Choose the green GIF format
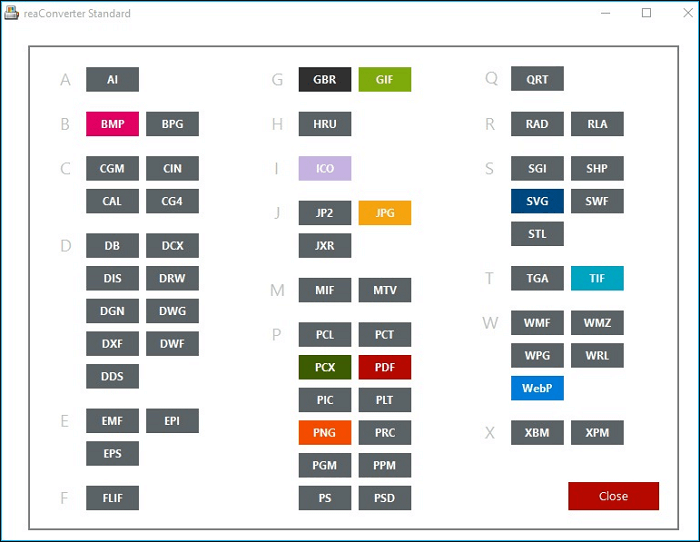Image resolution: width=700 pixels, height=542 pixels. point(385,79)
